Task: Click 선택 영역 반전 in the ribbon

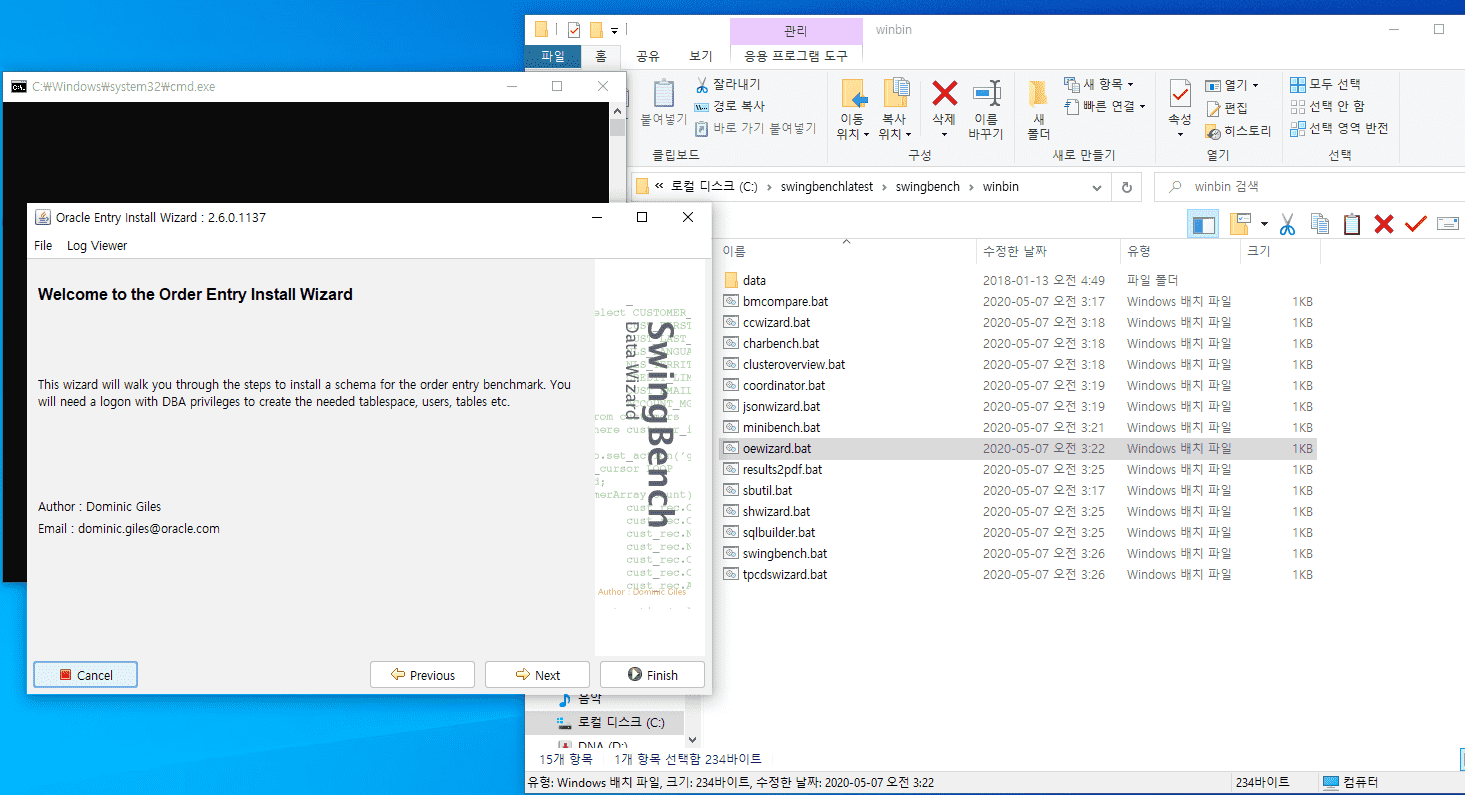Action: tap(1340, 128)
